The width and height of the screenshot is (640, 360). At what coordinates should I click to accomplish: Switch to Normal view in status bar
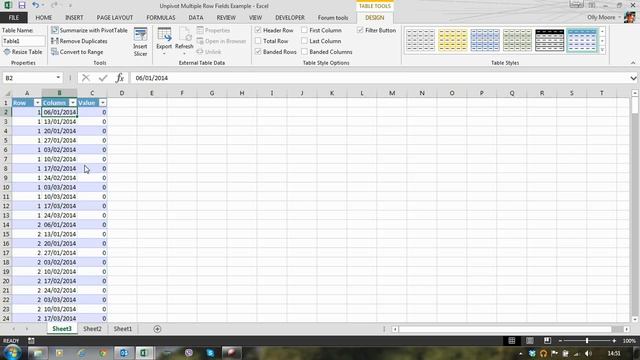[x=512, y=340]
